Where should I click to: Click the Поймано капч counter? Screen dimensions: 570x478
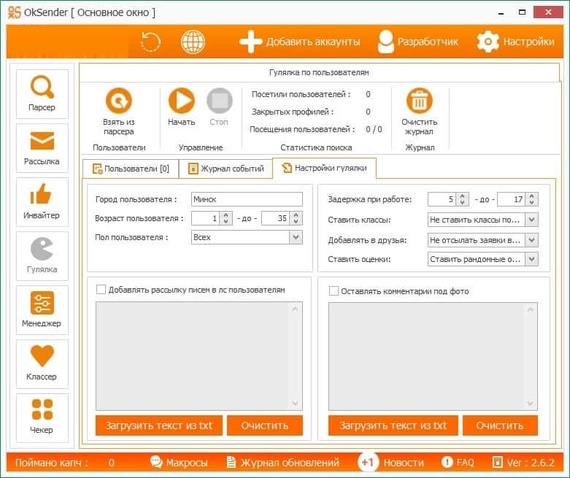tap(65, 462)
